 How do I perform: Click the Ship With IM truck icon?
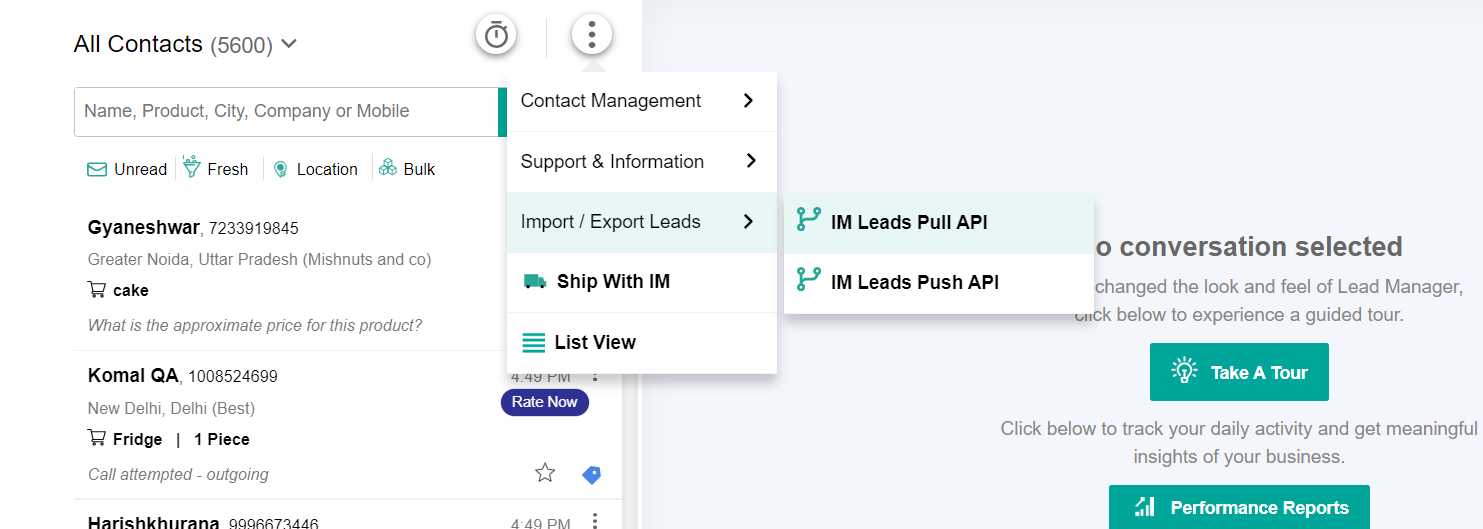pos(535,282)
